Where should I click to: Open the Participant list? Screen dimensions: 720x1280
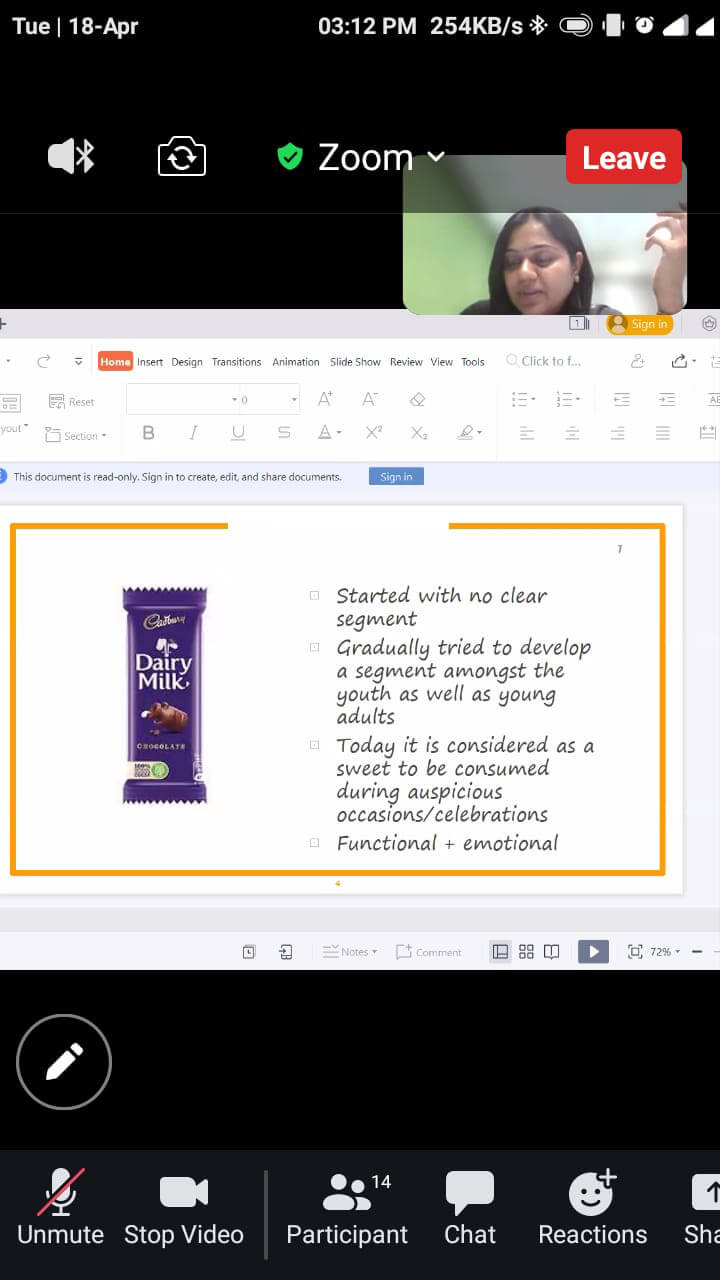347,1208
